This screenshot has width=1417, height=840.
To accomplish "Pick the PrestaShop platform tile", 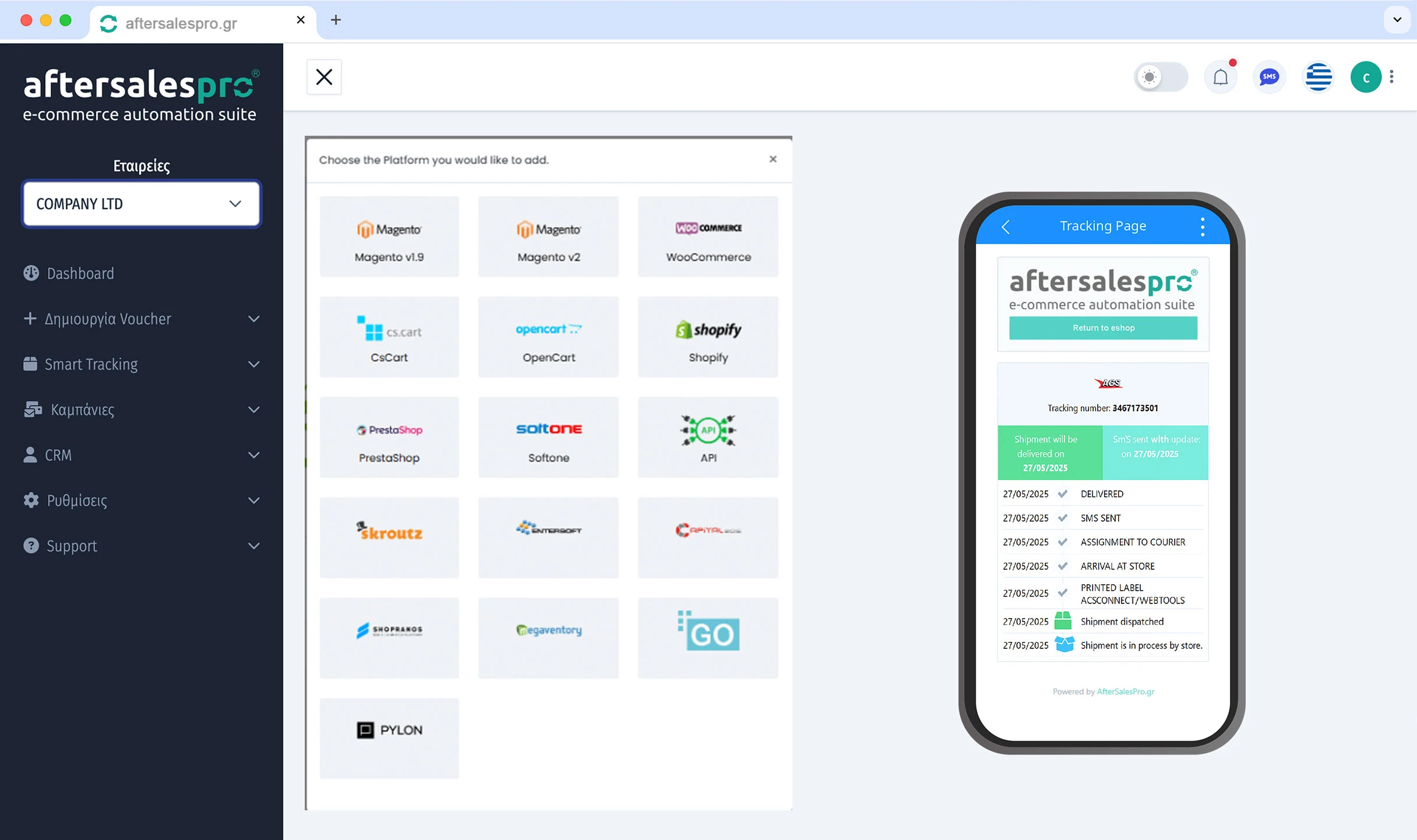I will click(389, 437).
